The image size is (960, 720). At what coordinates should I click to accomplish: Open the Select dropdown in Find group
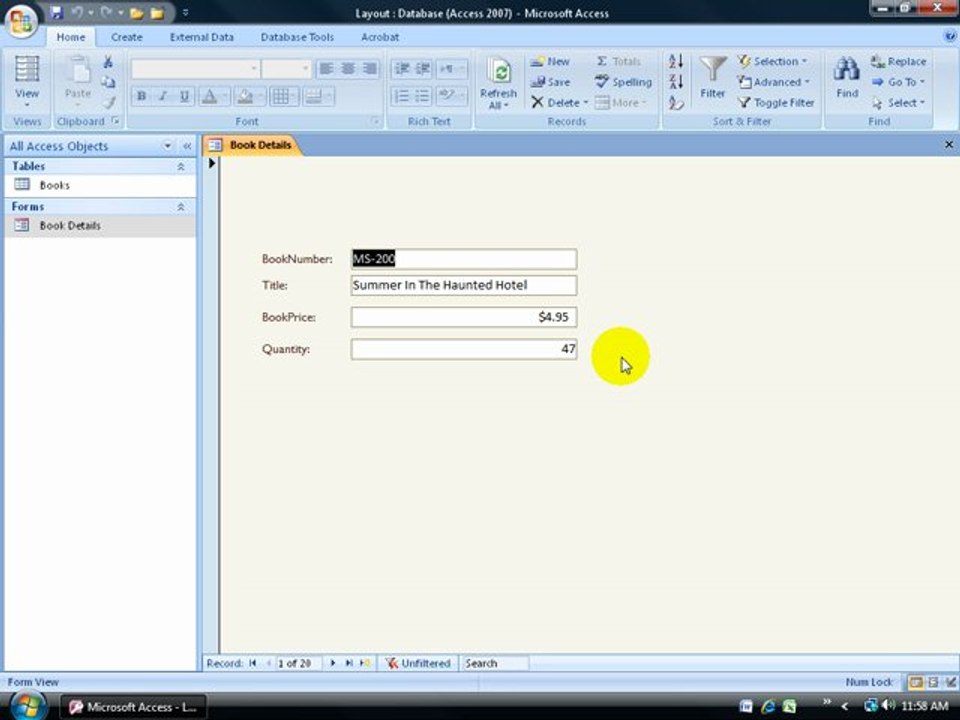coord(898,103)
